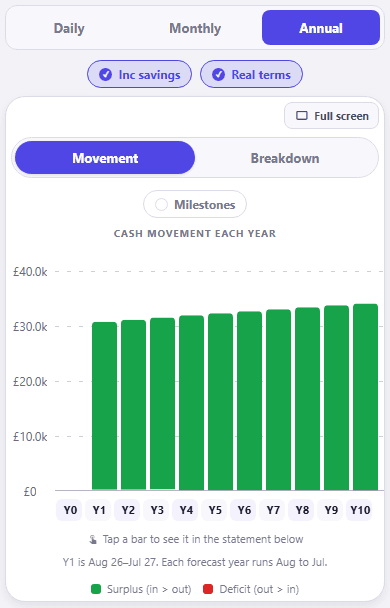The height and width of the screenshot is (608, 390).
Task: Tap the green Y10 surplus bar
Action: 366,397
